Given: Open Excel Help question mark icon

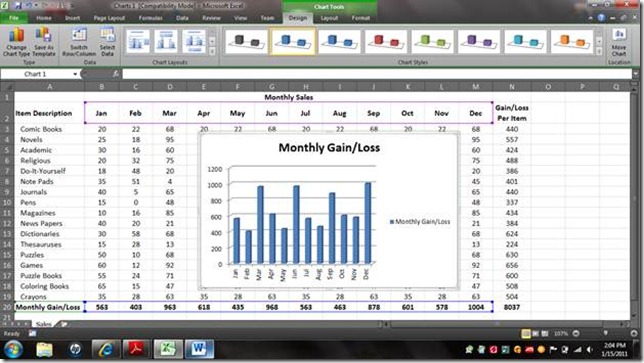Looking at the screenshot, I should (x=601, y=18).
